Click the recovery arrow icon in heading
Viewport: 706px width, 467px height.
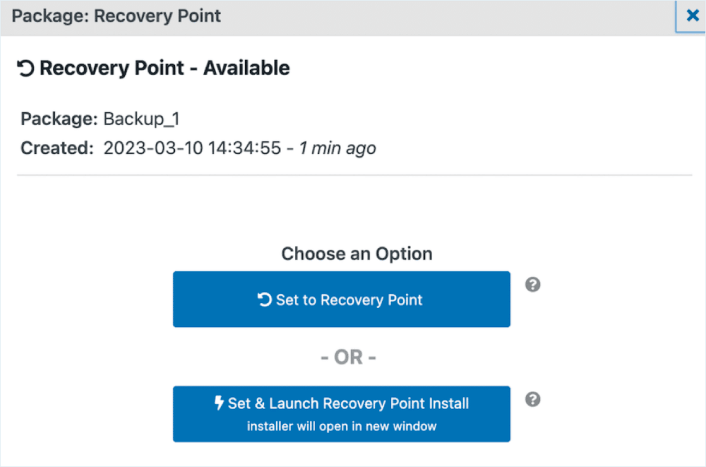click(x=26, y=68)
